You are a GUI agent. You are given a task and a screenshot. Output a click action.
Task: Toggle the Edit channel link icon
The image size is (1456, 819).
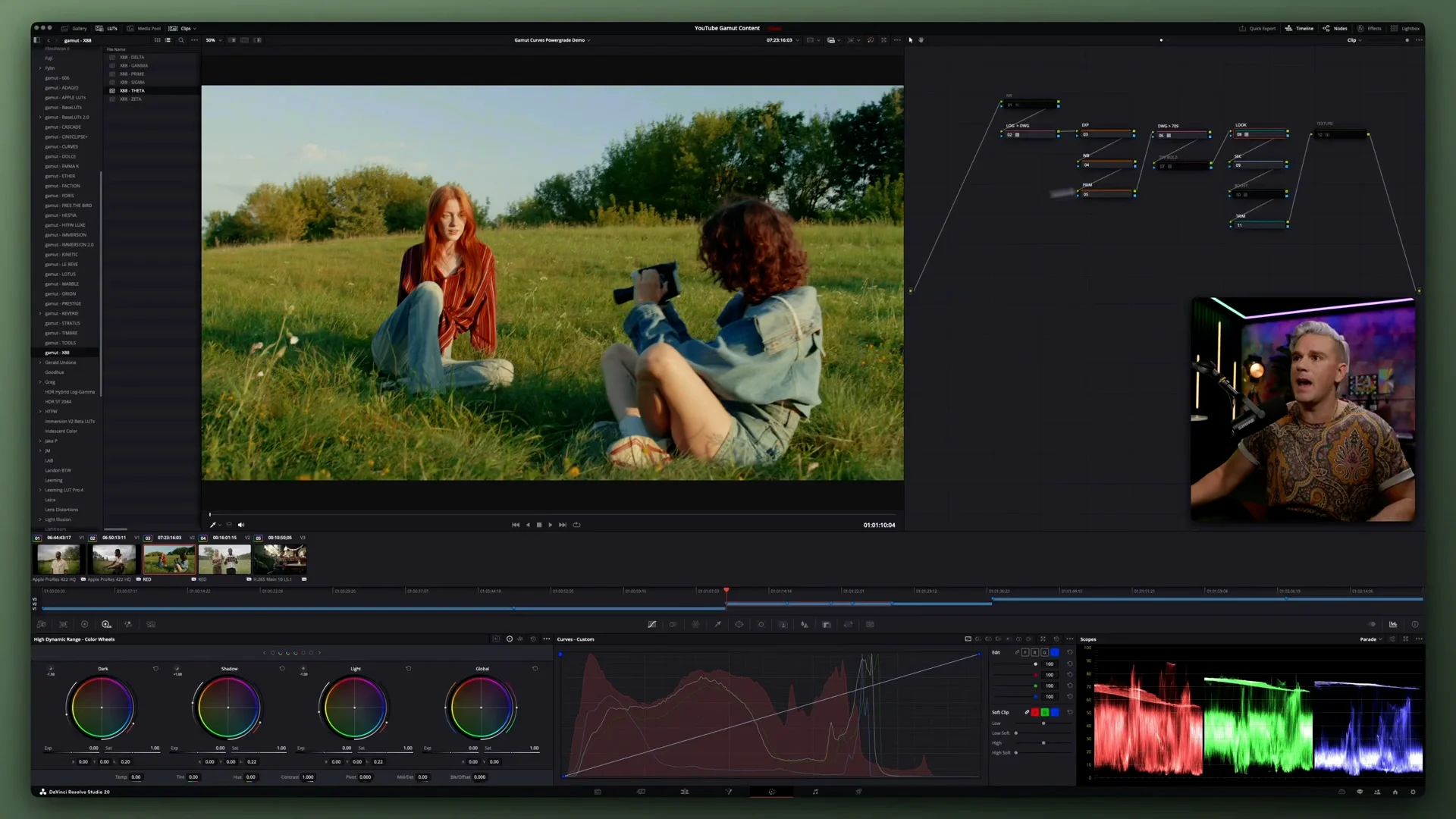(1017, 652)
